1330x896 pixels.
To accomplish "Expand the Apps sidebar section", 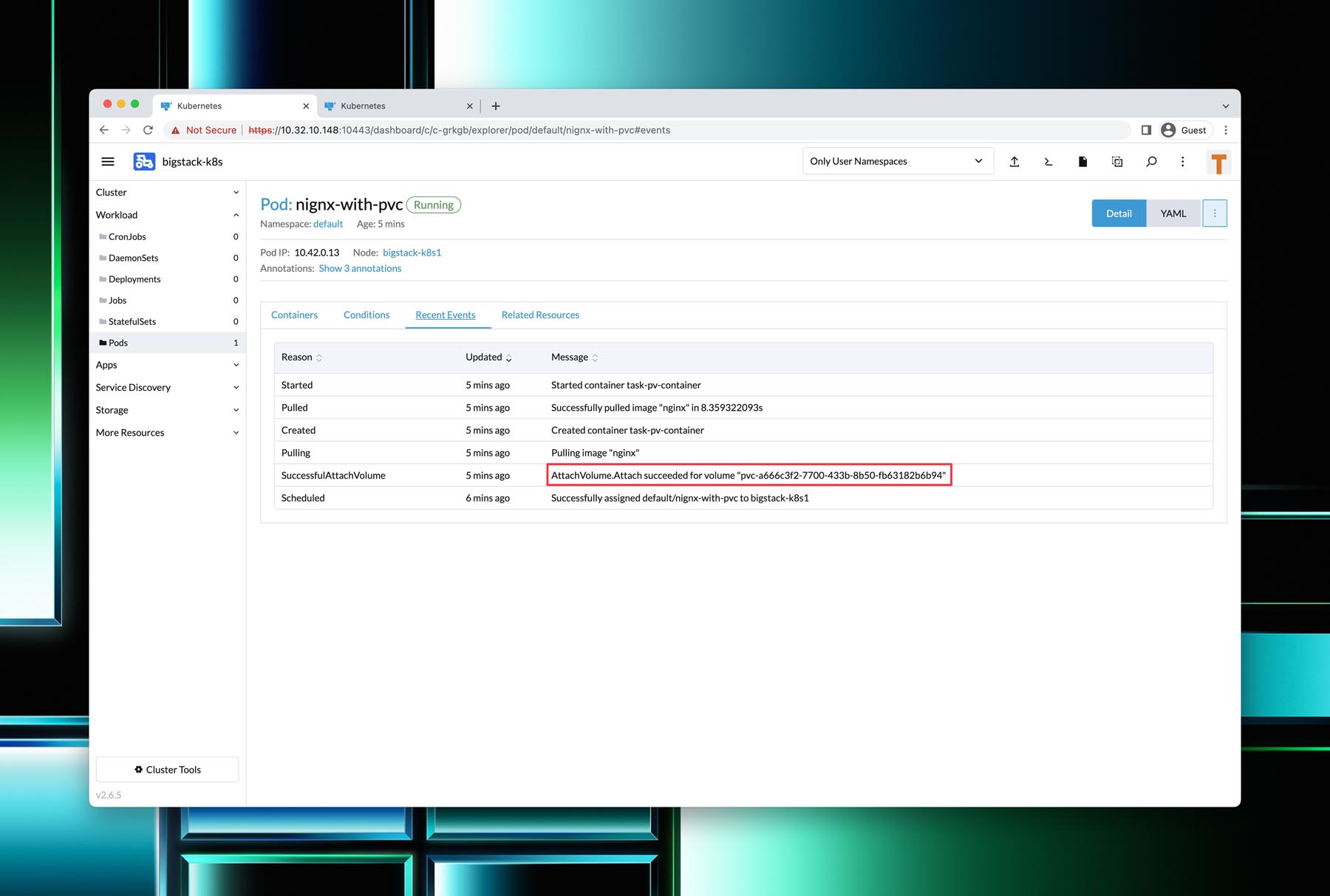I will pos(167,365).
